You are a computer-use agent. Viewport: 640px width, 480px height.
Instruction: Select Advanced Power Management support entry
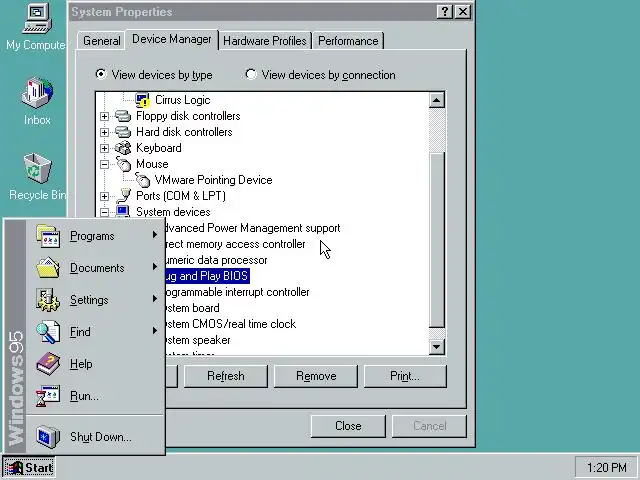(252, 228)
